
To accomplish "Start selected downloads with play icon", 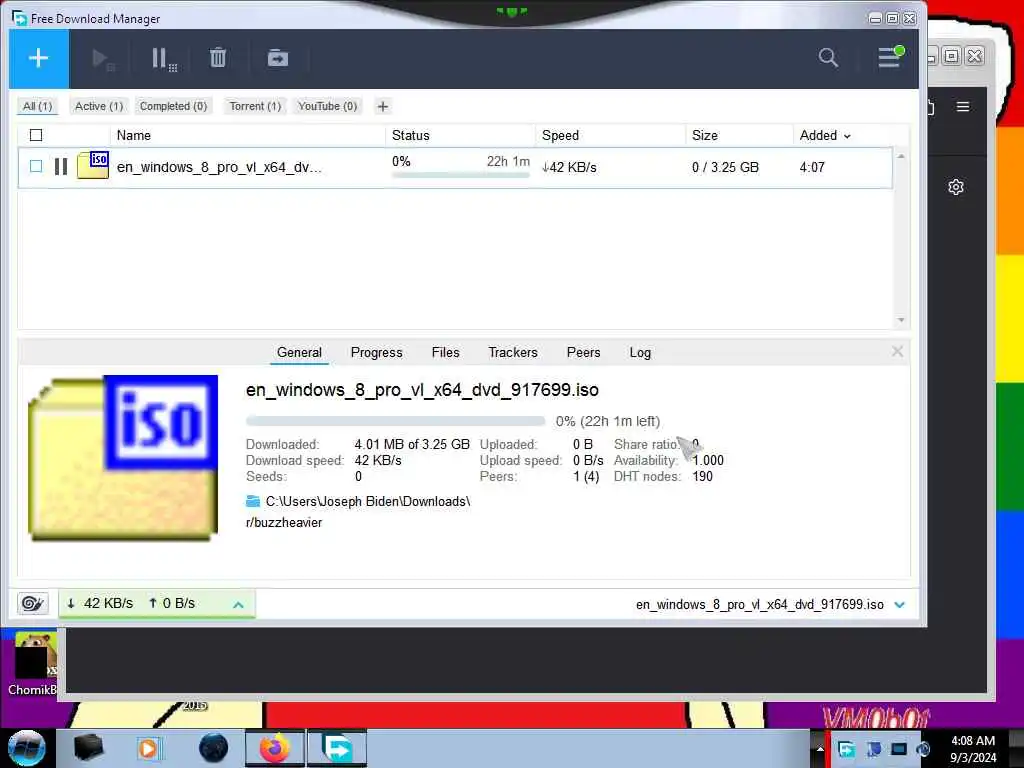I will (x=102, y=59).
